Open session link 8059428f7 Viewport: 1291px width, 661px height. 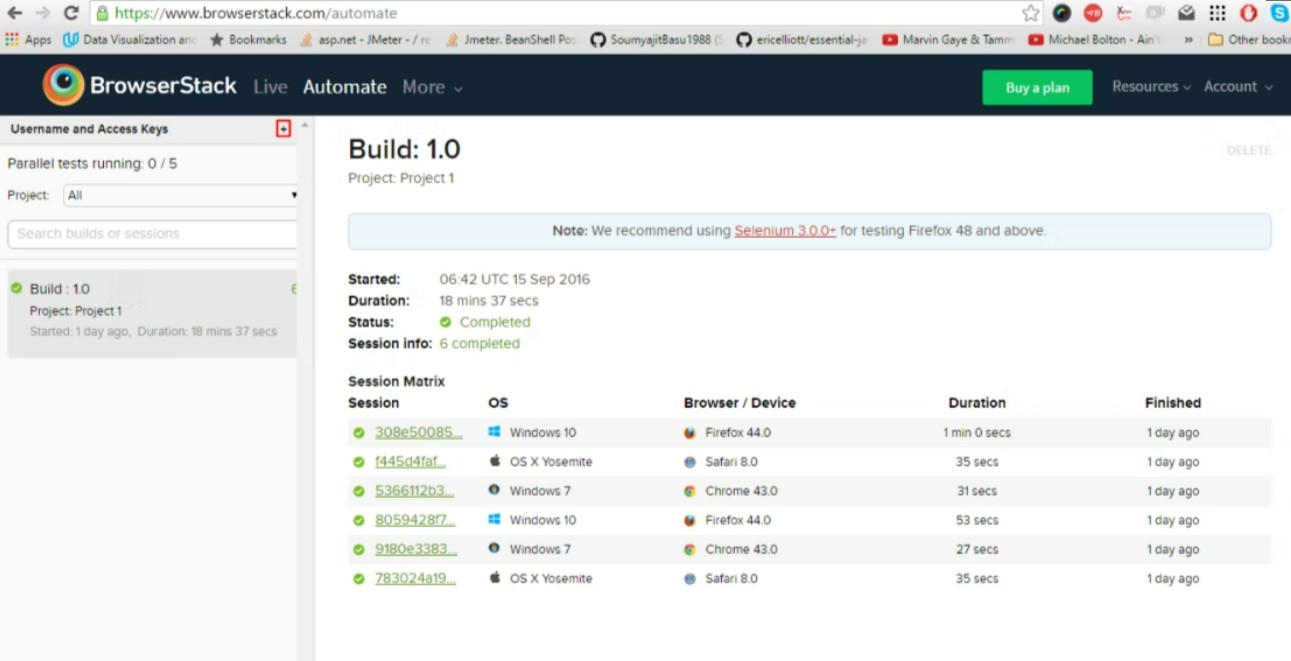415,520
